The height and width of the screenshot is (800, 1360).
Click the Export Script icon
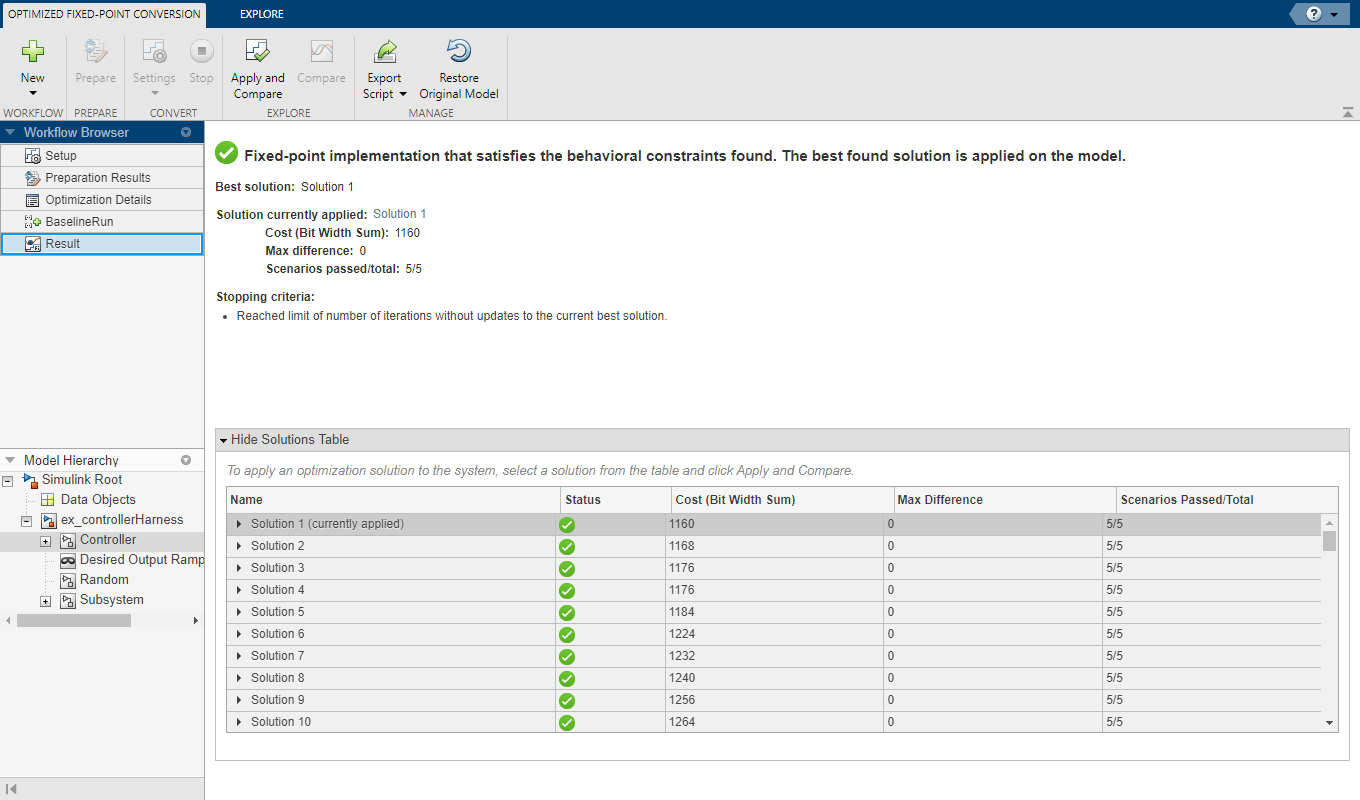[384, 52]
